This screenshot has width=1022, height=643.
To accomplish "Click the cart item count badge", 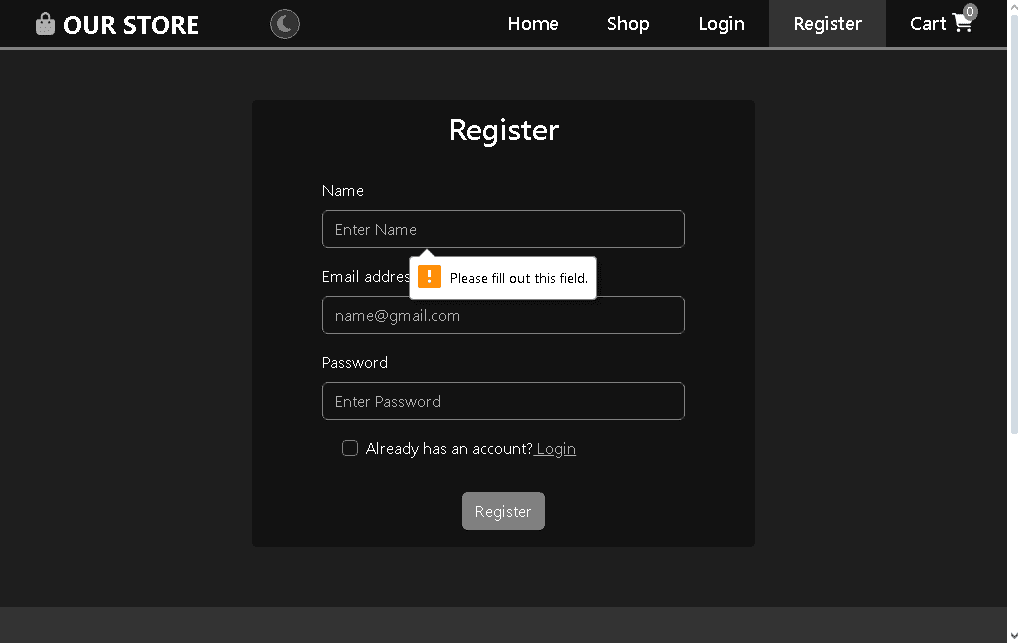I will click(970, 11).
